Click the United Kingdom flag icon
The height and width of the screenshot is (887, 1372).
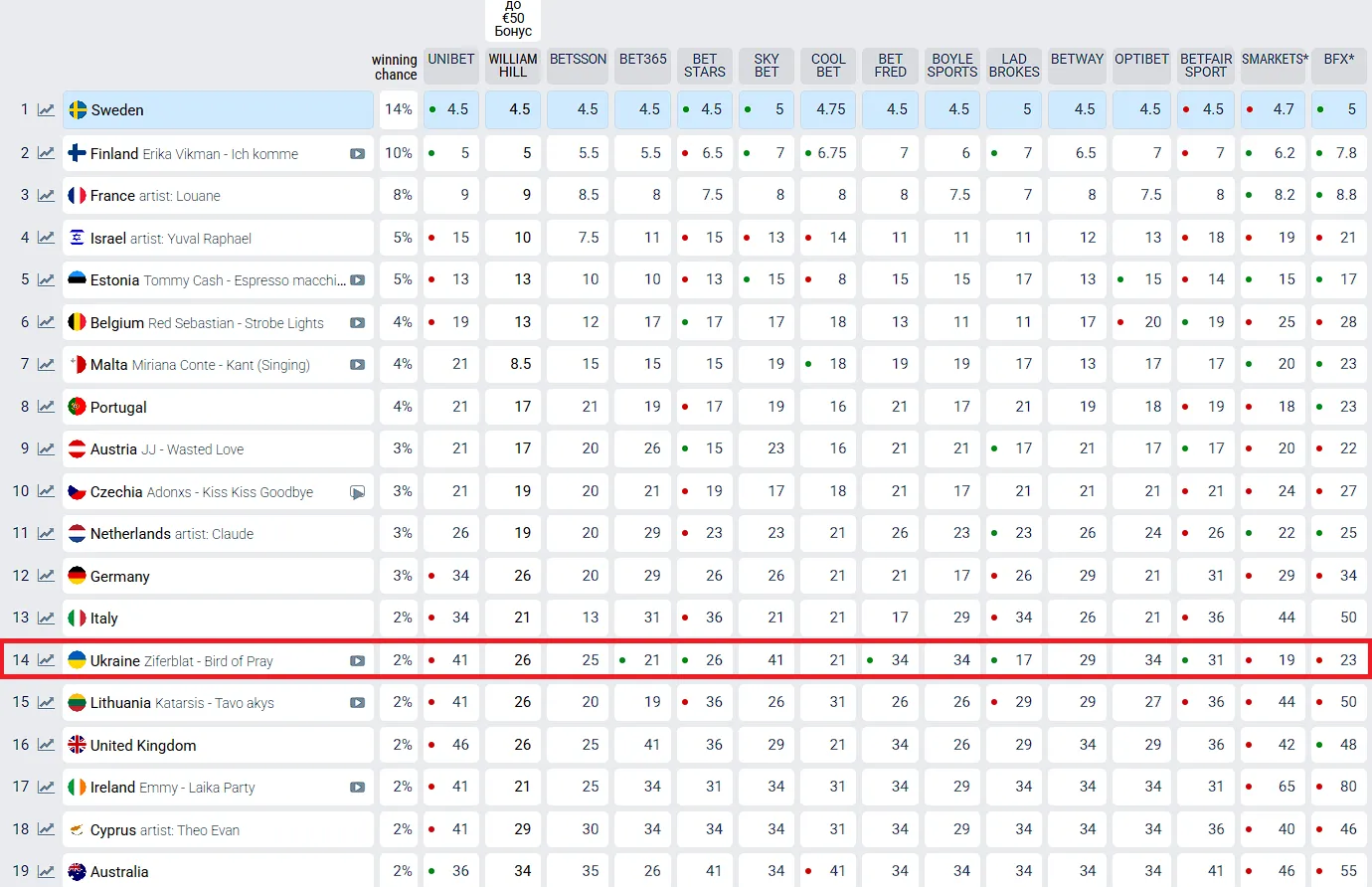tap(77, 745)
